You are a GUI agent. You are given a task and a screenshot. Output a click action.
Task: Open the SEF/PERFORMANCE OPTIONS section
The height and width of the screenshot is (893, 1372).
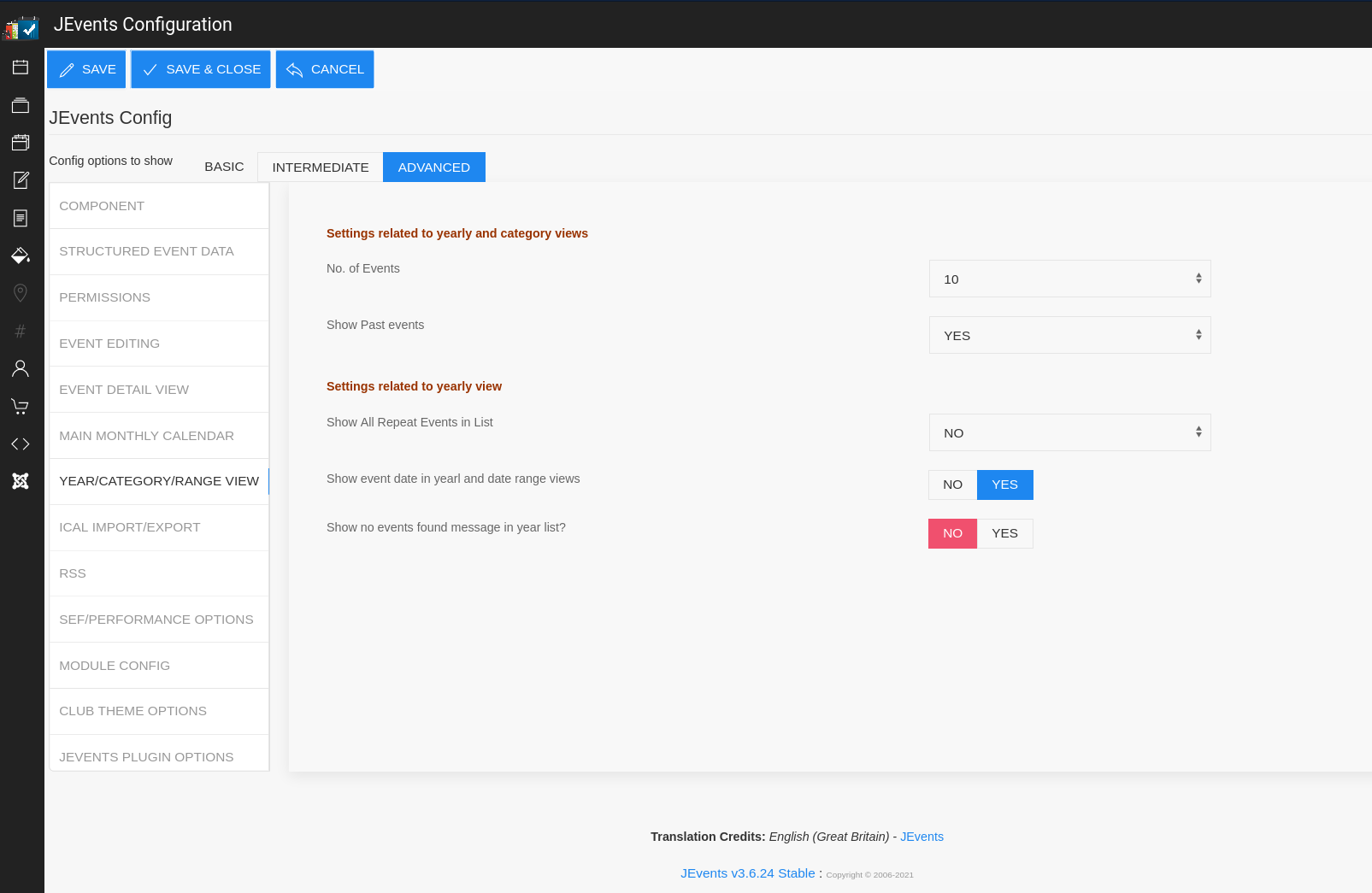pyautogui.click(x=159, y=620)
